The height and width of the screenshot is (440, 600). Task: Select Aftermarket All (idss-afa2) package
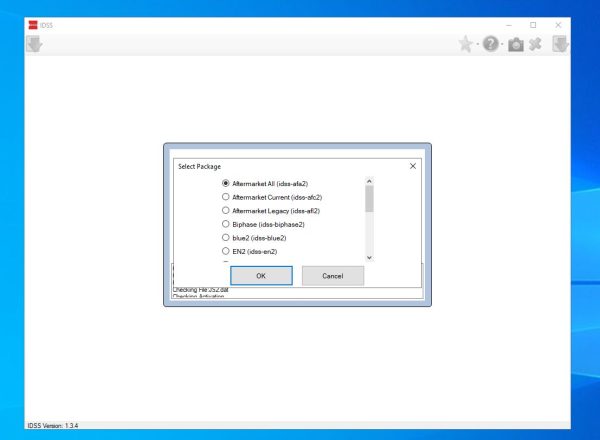265,184
